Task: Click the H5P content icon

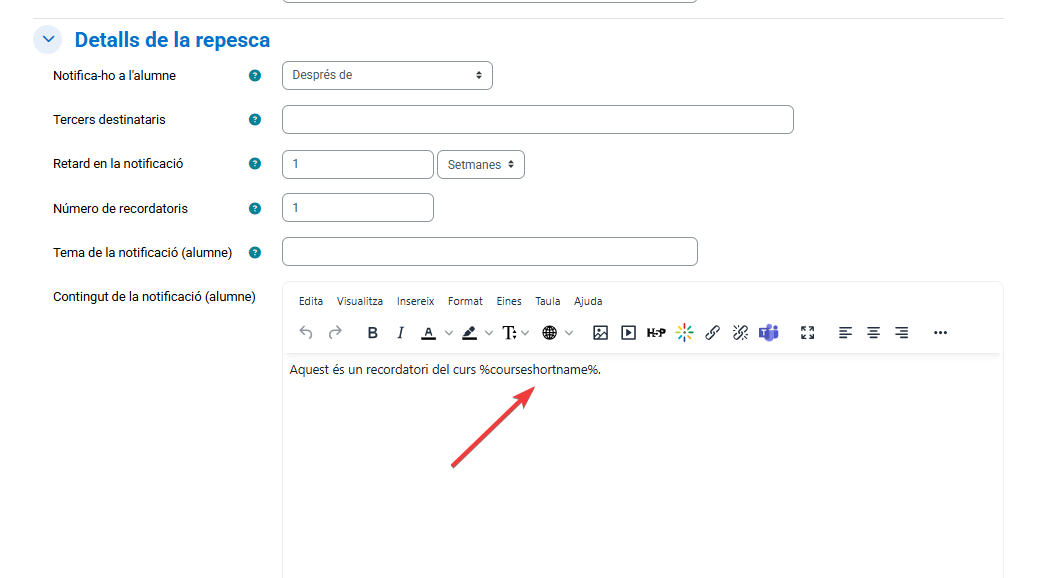Action: pos(656,333)
